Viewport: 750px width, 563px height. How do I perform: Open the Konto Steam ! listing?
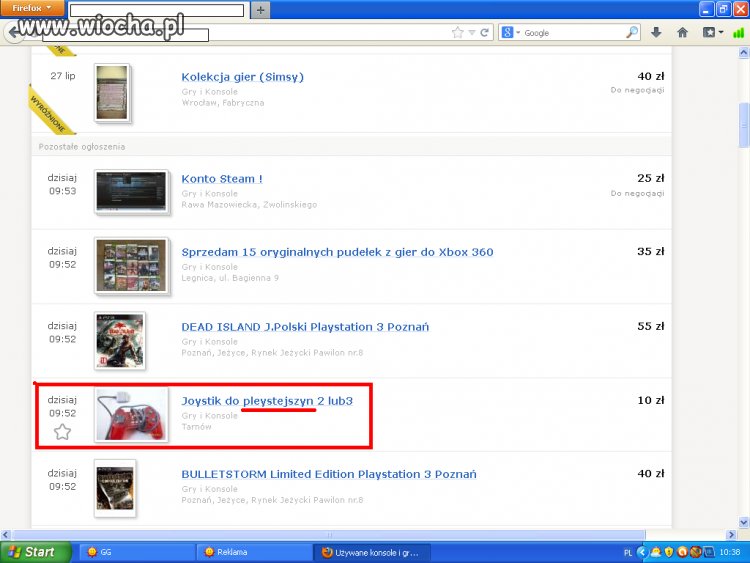222,179
